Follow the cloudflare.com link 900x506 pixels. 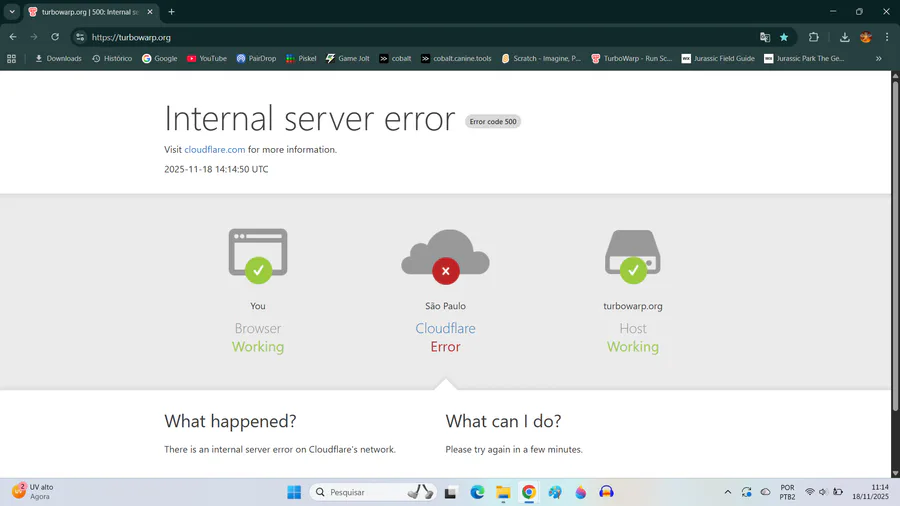[x=215, y=149]
